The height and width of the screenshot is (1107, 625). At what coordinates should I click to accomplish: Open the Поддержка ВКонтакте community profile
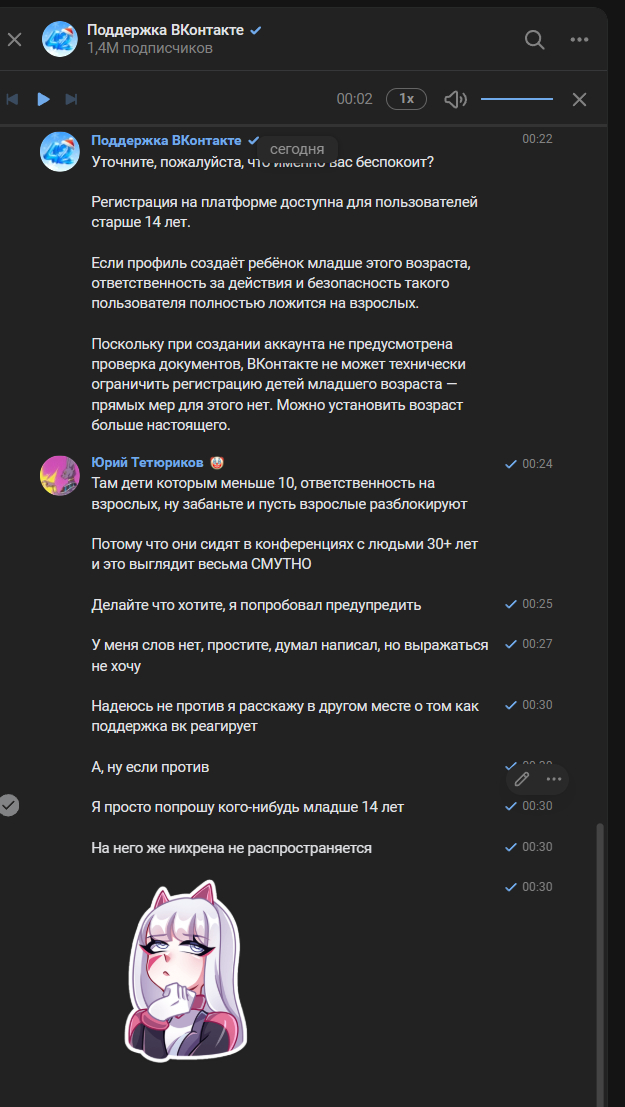pyautogui.click(x=167, y=30)
